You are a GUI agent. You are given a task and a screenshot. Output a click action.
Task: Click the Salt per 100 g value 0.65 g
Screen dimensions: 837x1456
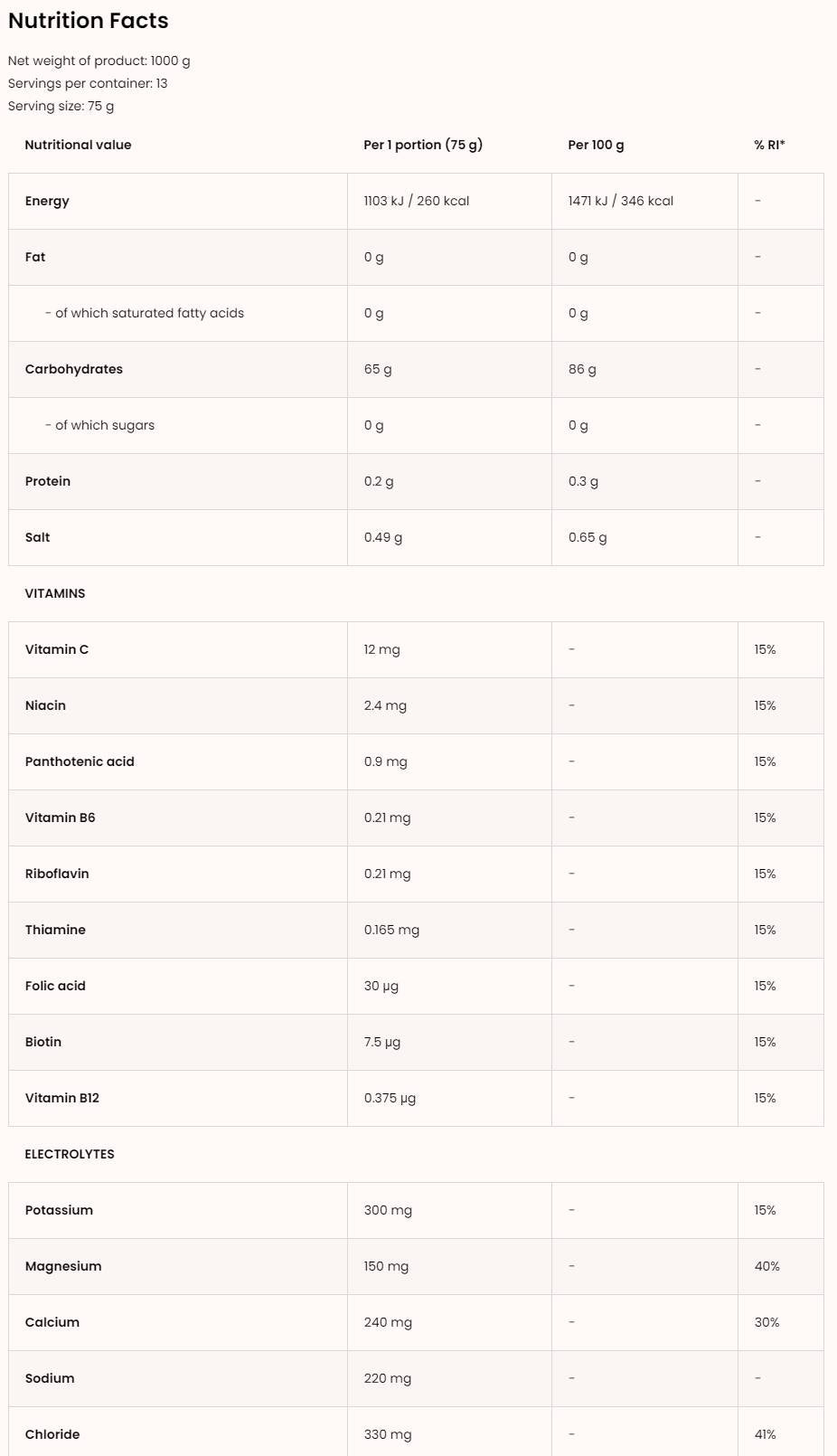click(588, 537)
